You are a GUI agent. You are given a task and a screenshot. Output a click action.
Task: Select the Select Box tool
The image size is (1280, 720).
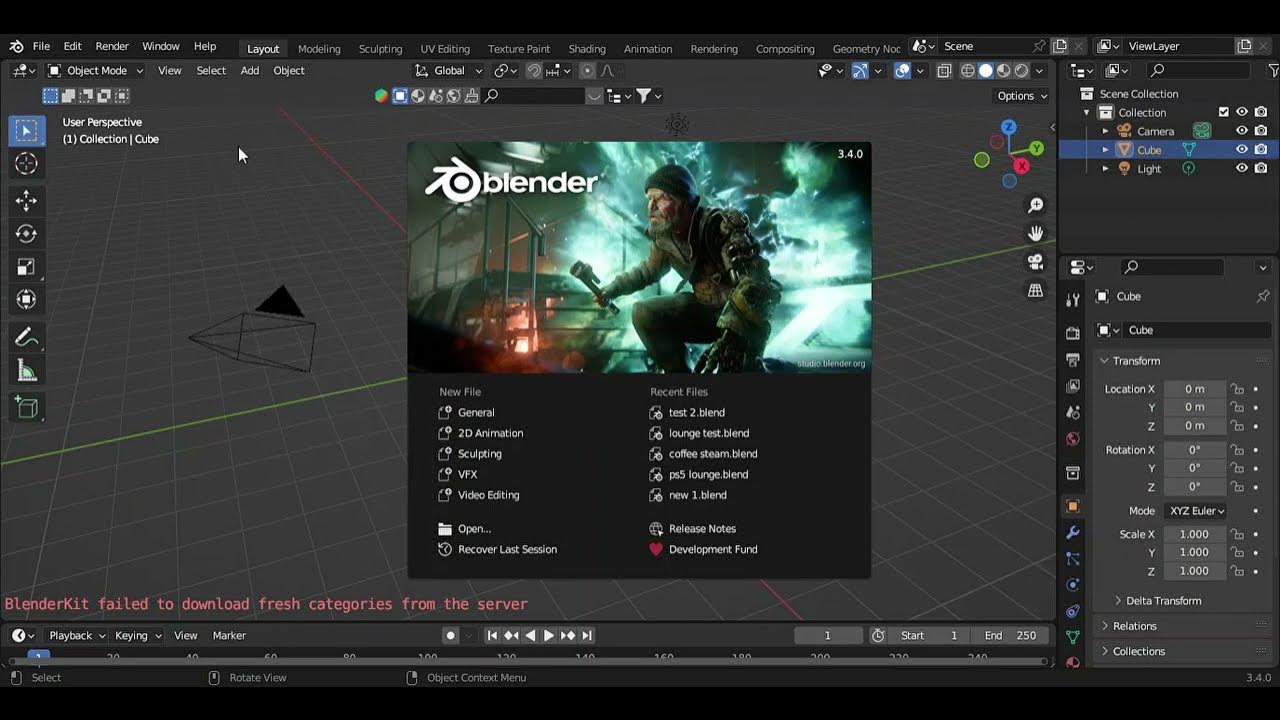click(27, 130)
